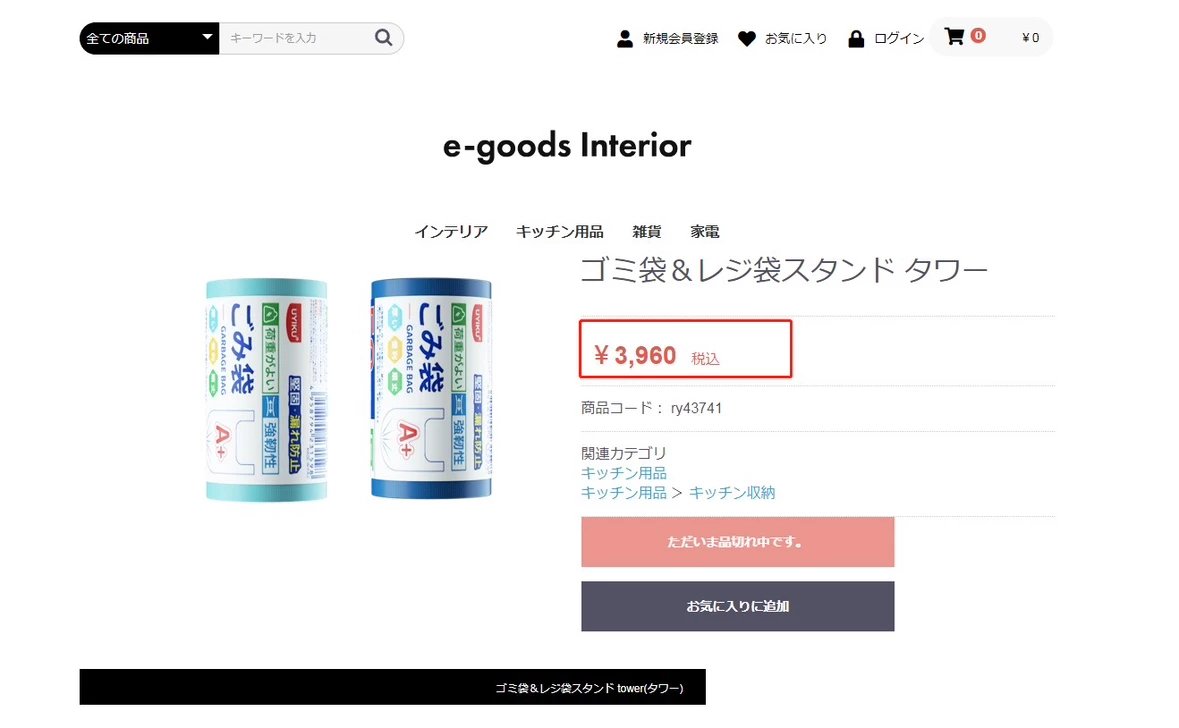Select the 雑貨 menu item
The height and width of the screenshot is (728, 1179).
[x=647, y=232]
